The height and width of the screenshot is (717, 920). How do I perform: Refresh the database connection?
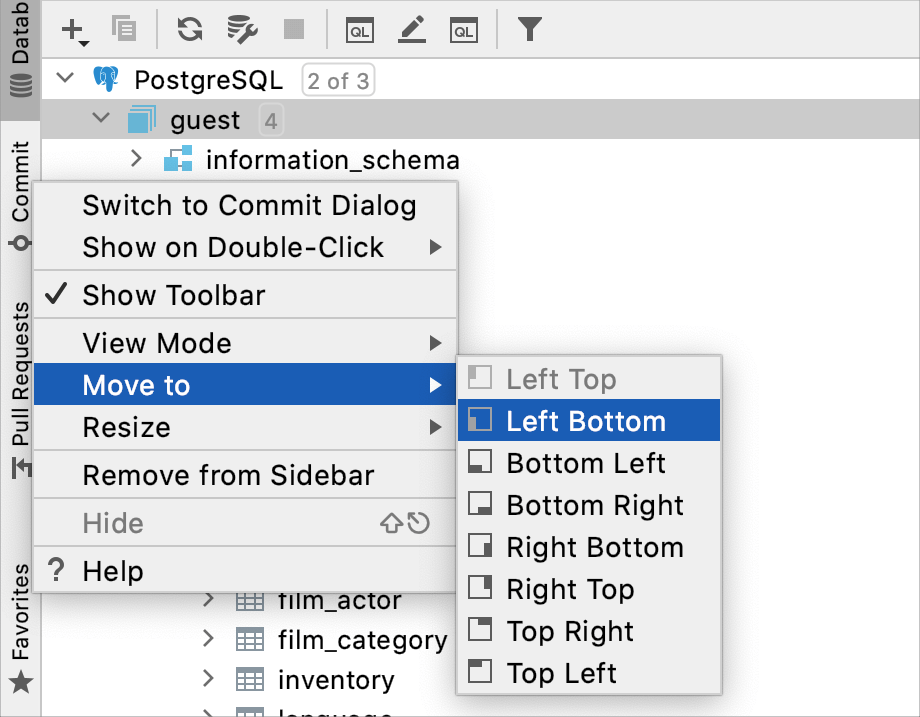[189, 30]
